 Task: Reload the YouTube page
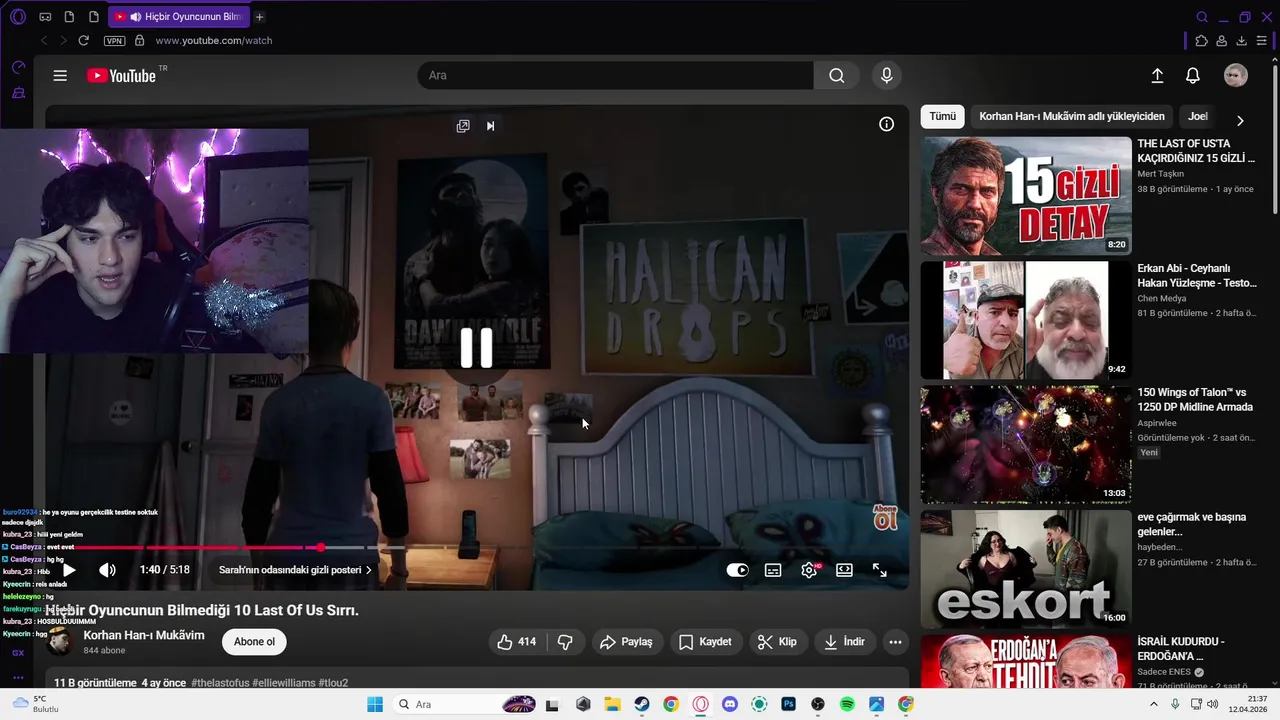pos(84,41)
